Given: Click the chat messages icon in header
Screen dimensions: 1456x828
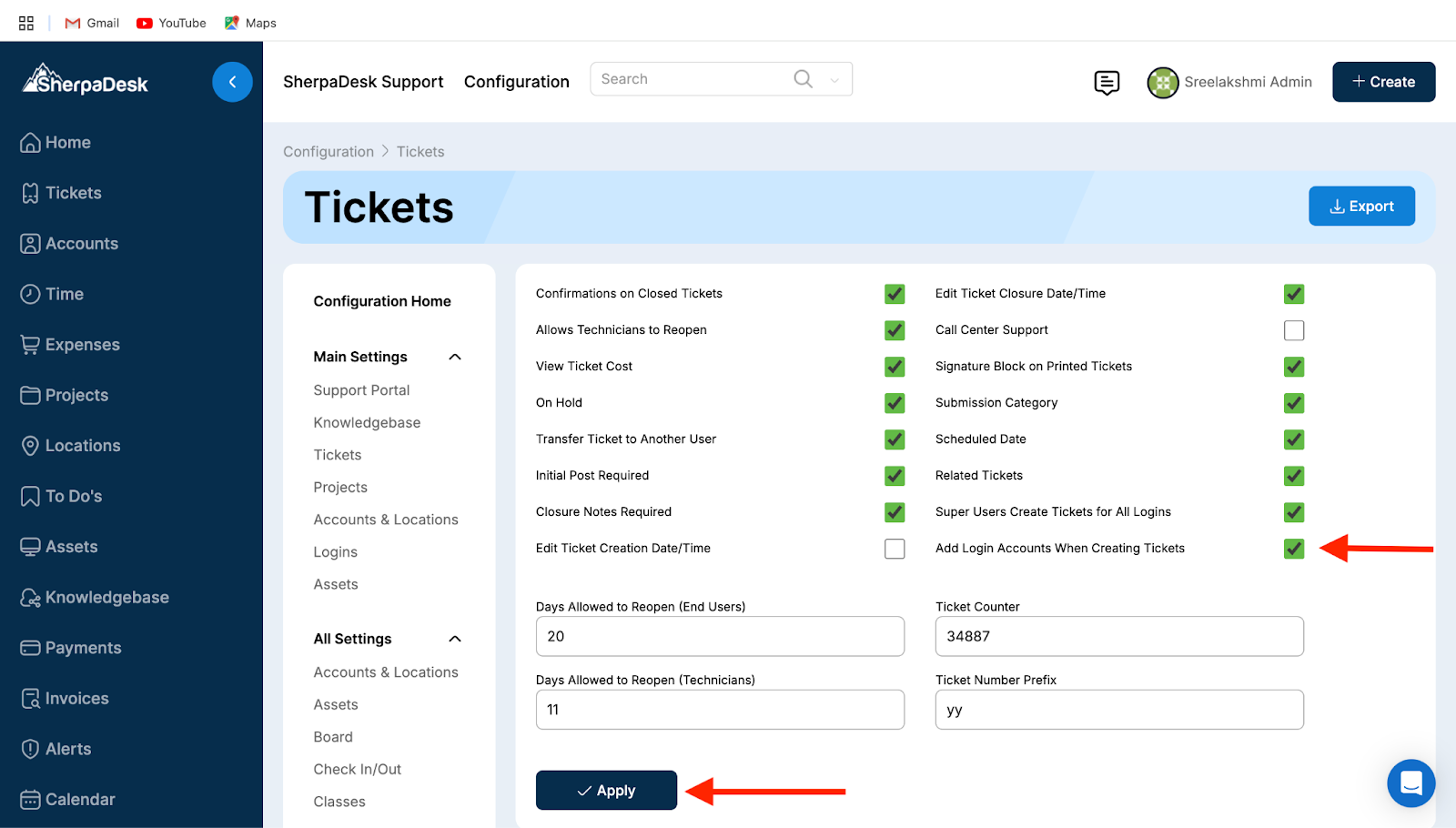Looking at the screenshot, I should coord(1107,83).
